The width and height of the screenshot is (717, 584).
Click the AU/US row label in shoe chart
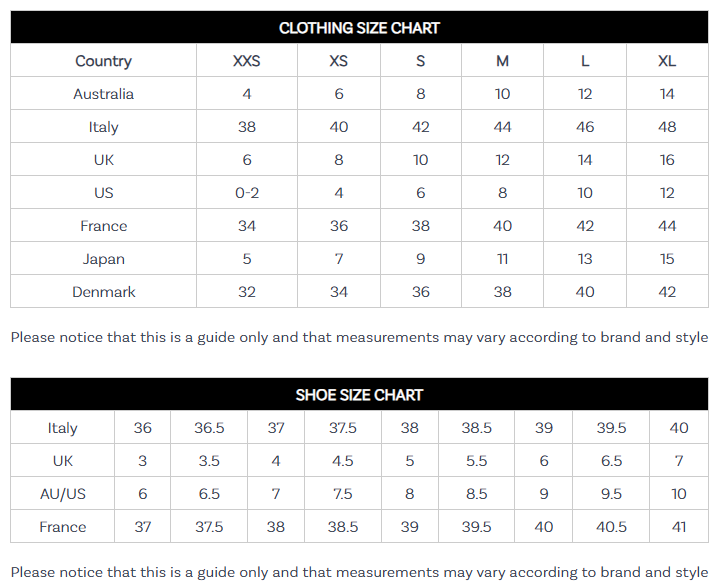tap(62, 494)
